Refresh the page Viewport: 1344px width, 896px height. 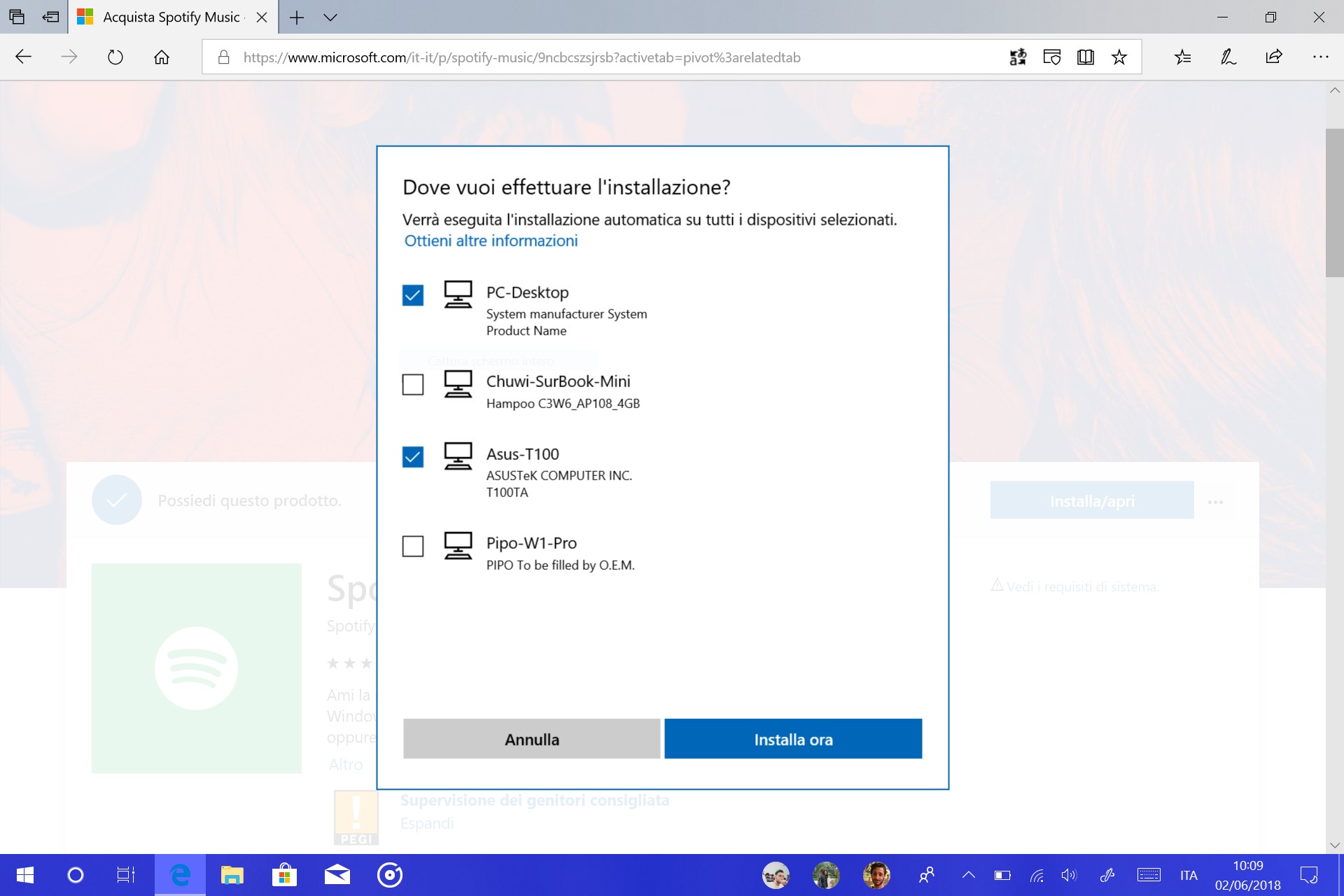(115, 57)
